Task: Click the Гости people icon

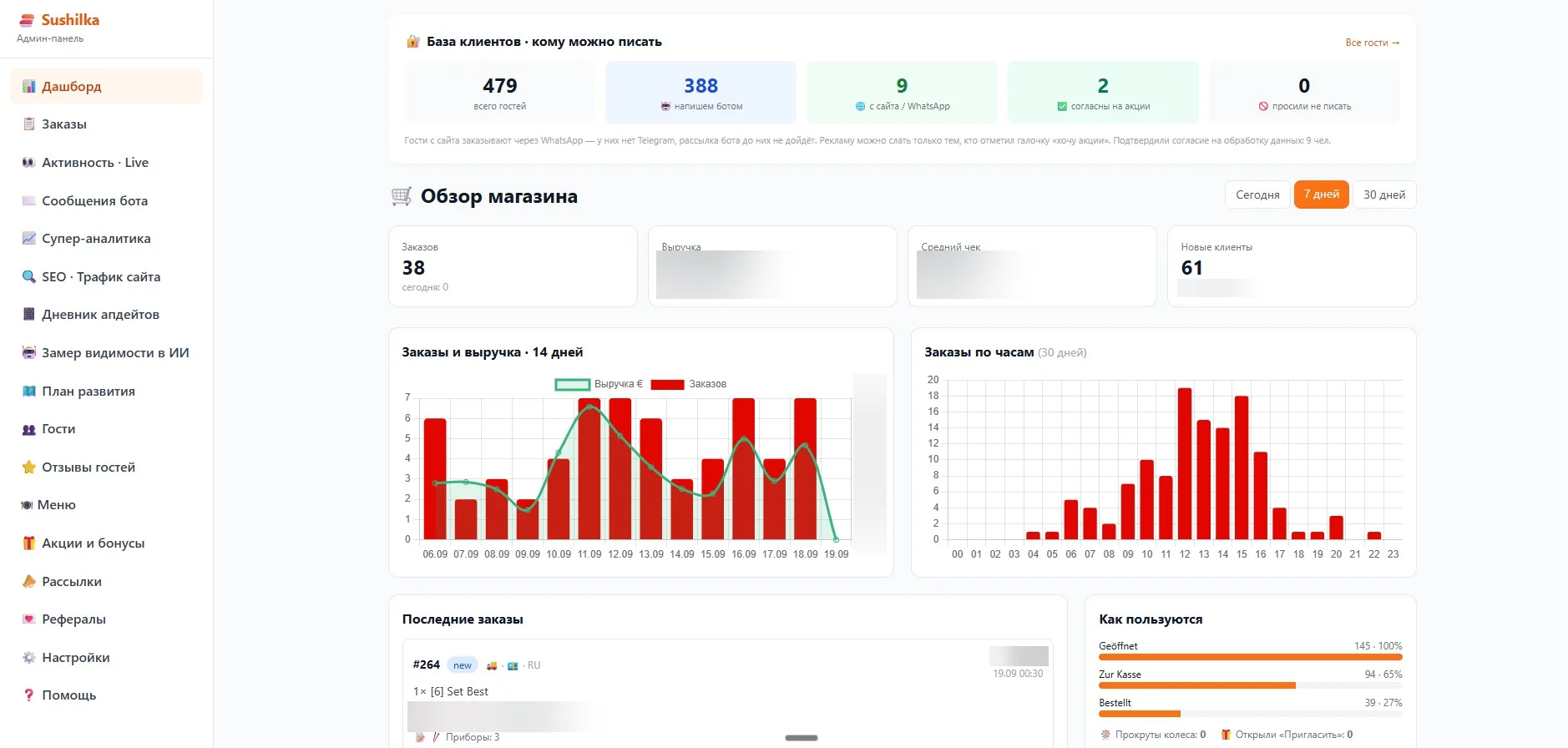Action: pos(29,429)
